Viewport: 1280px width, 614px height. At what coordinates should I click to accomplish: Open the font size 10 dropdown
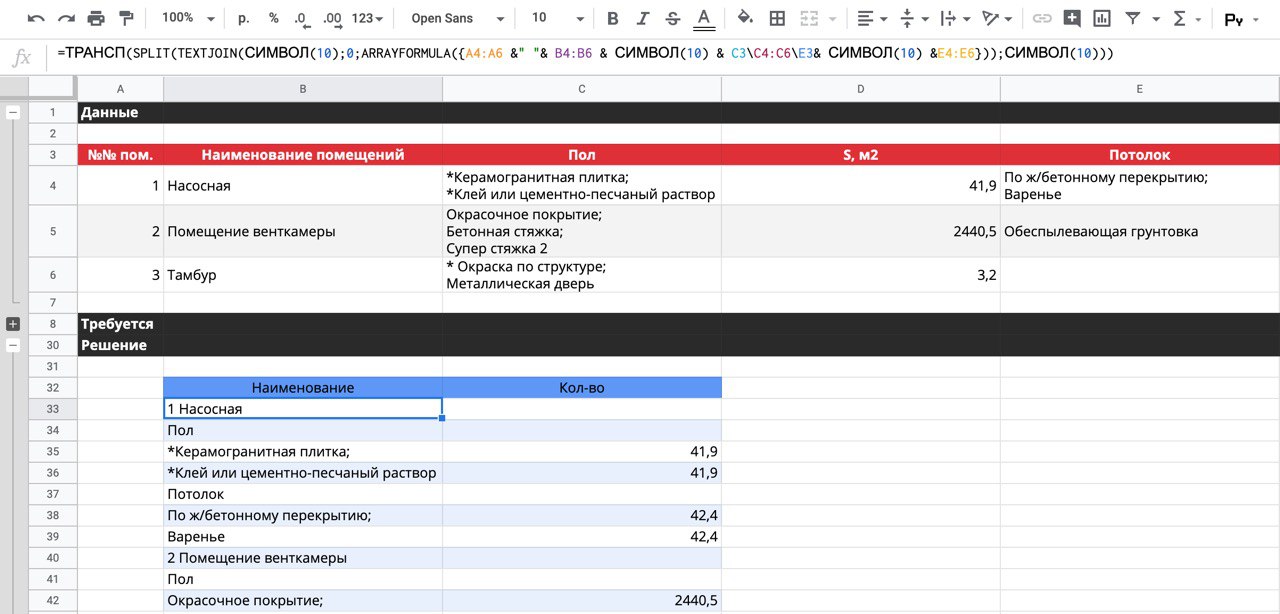click(x=557, y=18)
